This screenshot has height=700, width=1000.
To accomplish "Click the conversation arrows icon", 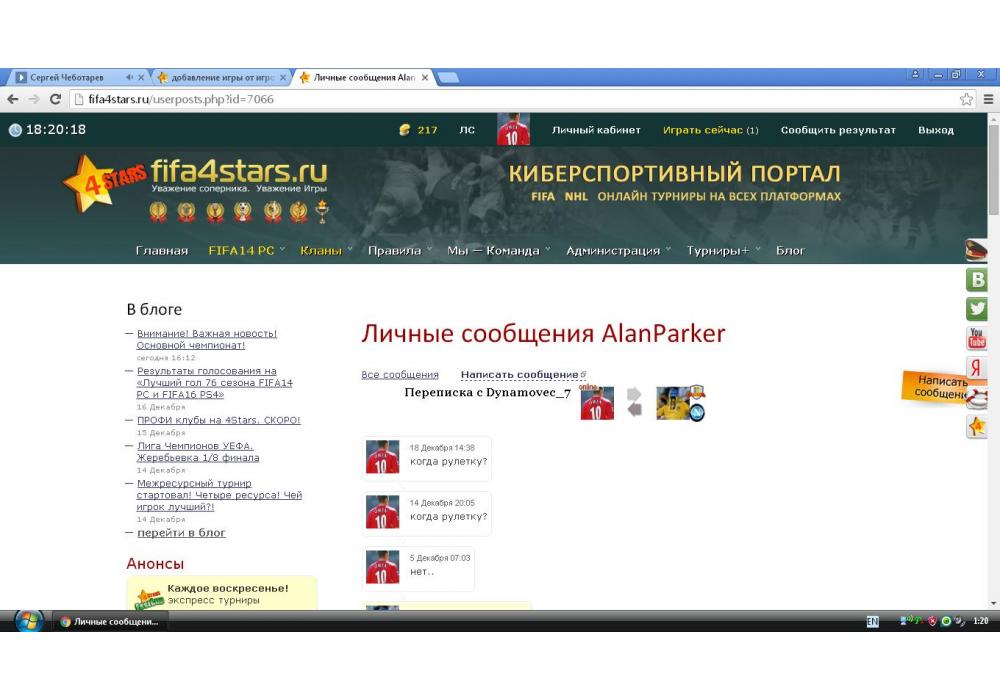I will (x=634, y=402).
